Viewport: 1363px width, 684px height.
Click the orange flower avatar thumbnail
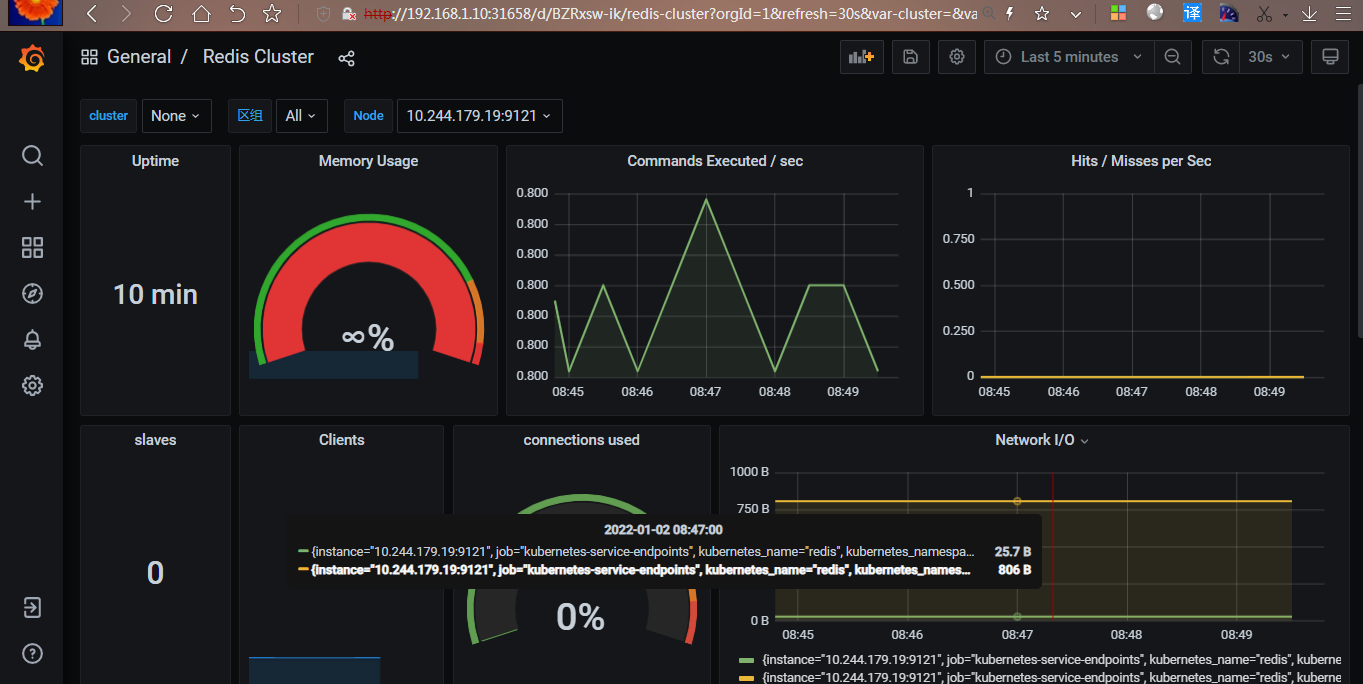pyautogui.click(x=34, y=13)
